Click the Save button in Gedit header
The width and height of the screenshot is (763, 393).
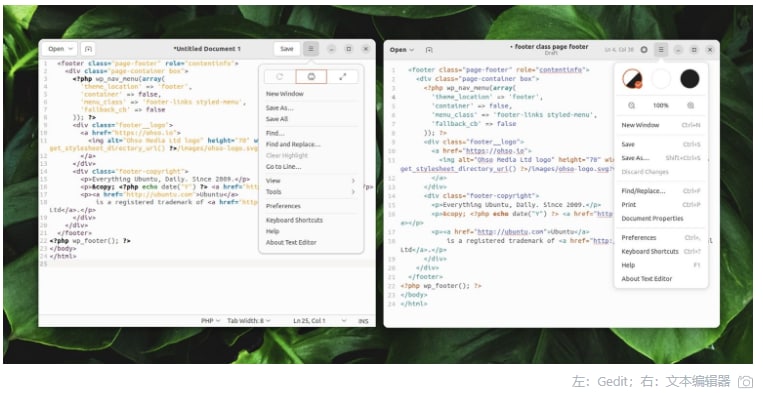coord(287,49)
